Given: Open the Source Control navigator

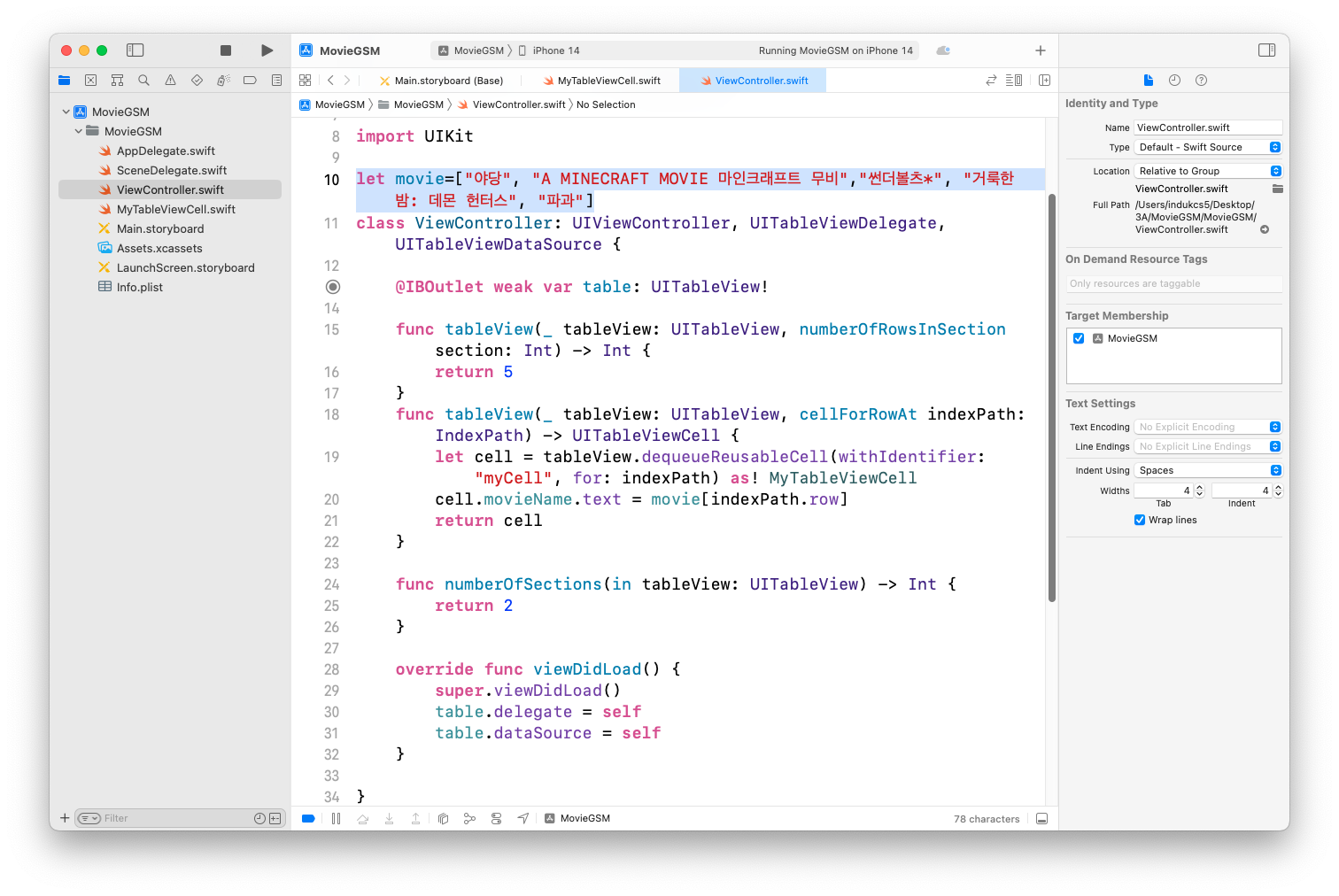Looking at the screenshot, I should [x=90, y=81].
